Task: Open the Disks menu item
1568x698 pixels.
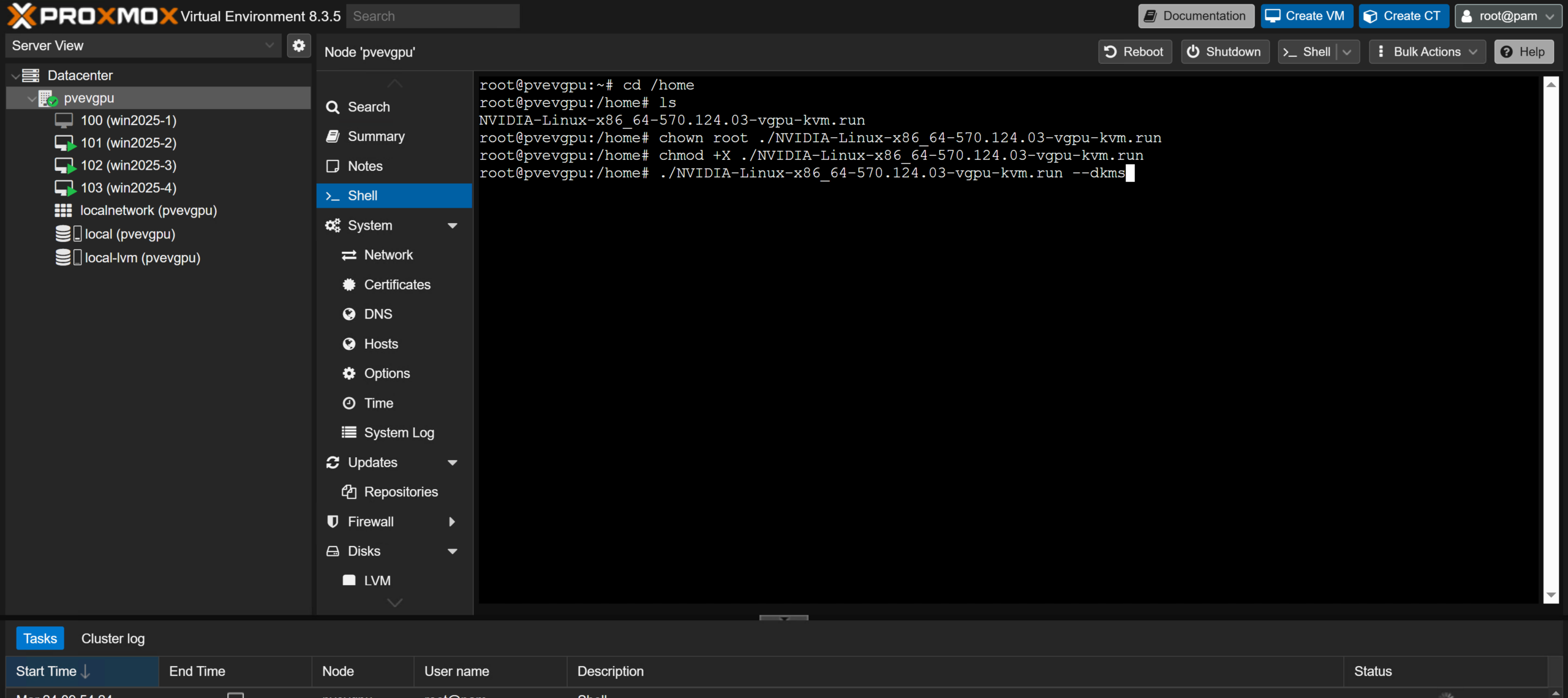Action: point(394,552)
